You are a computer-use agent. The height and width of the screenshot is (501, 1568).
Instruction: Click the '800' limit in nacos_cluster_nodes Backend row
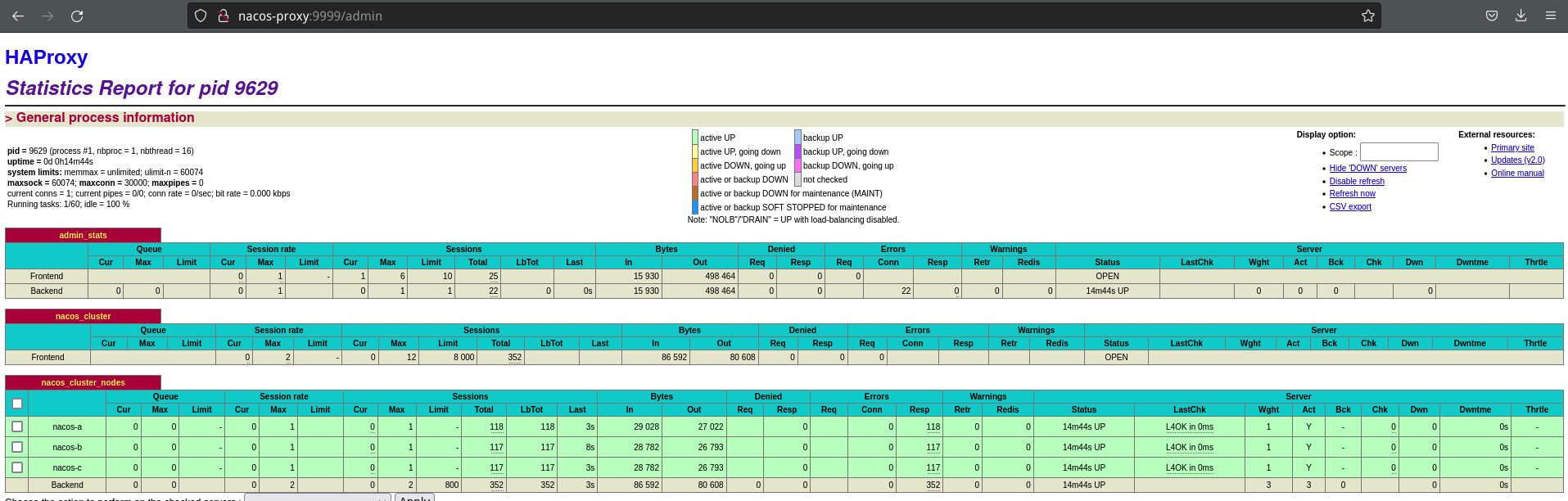[451, 485]
